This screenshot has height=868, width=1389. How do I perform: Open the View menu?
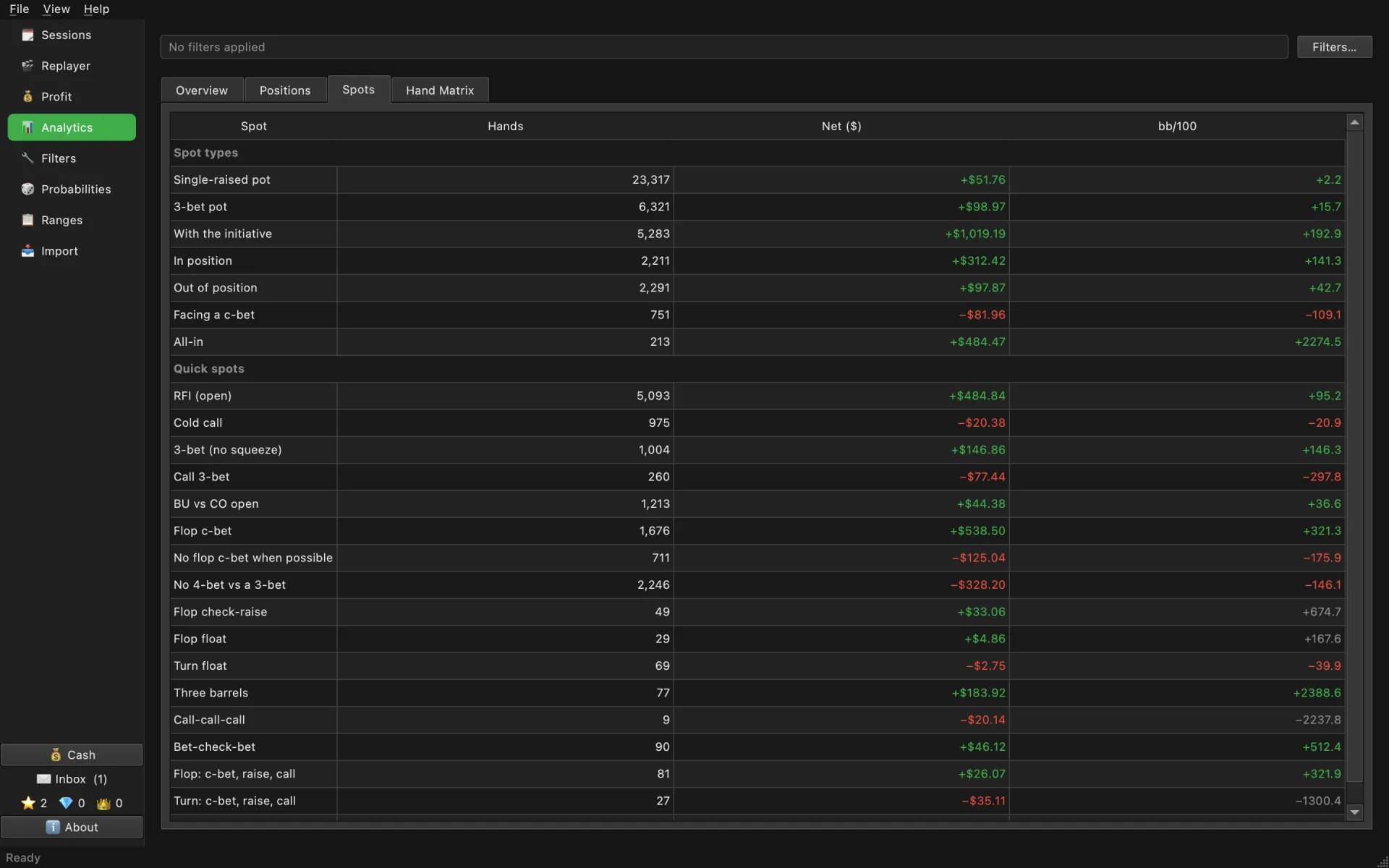pos(56,9)
